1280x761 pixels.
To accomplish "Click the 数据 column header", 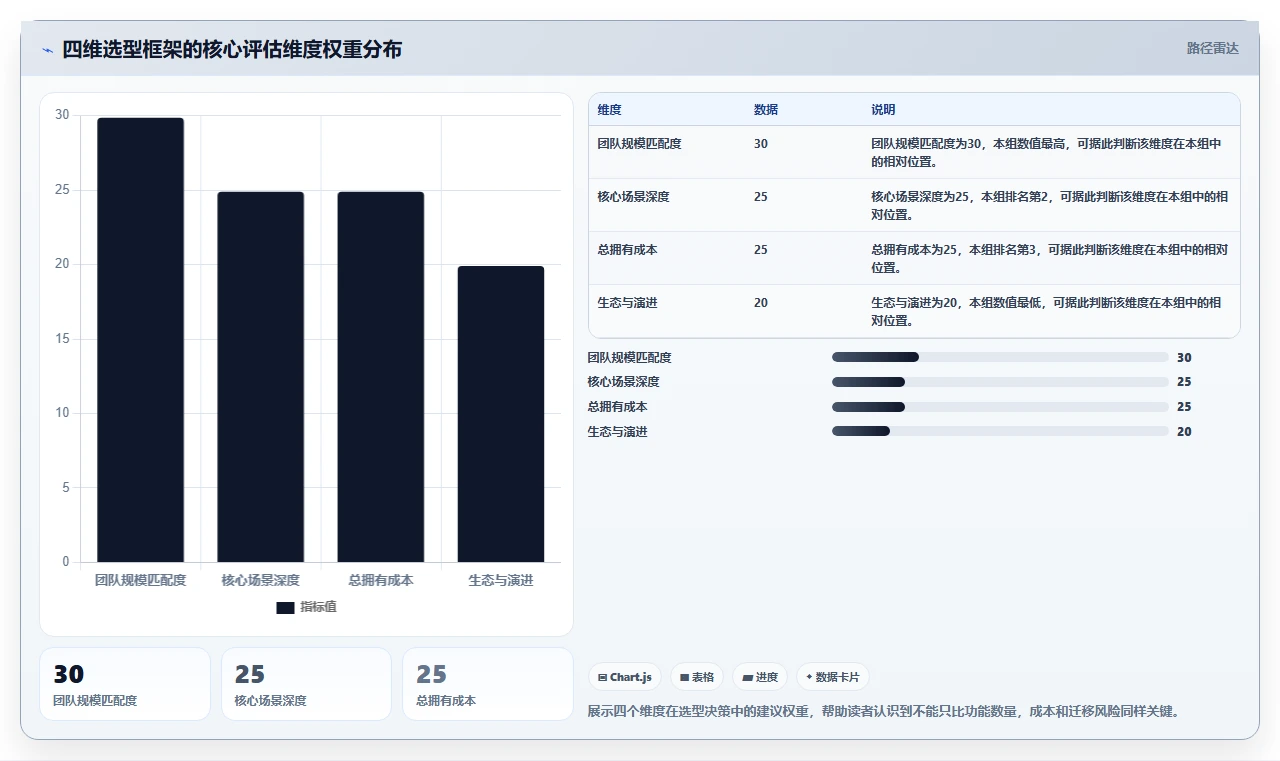I will pyautogui.click(x=766, y=110).
